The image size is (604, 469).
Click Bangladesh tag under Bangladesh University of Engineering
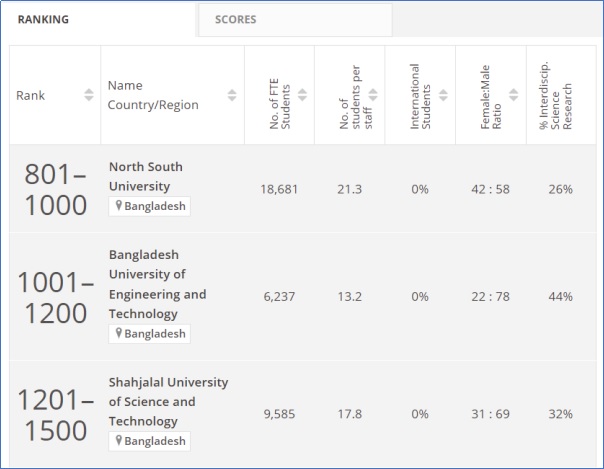(x=149, y=334)
